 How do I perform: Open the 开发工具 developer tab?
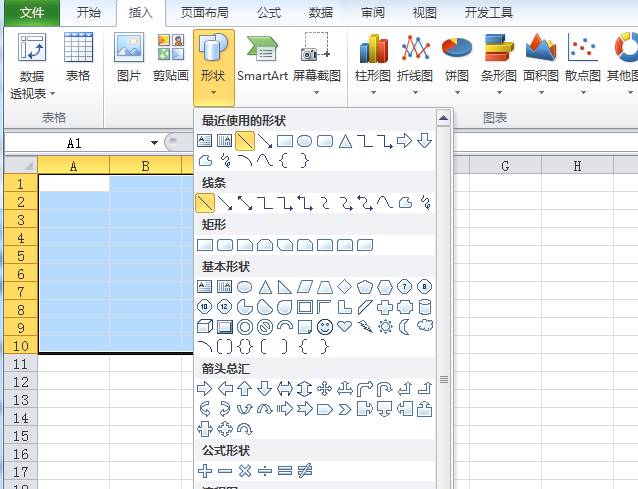tap(489, 13)
